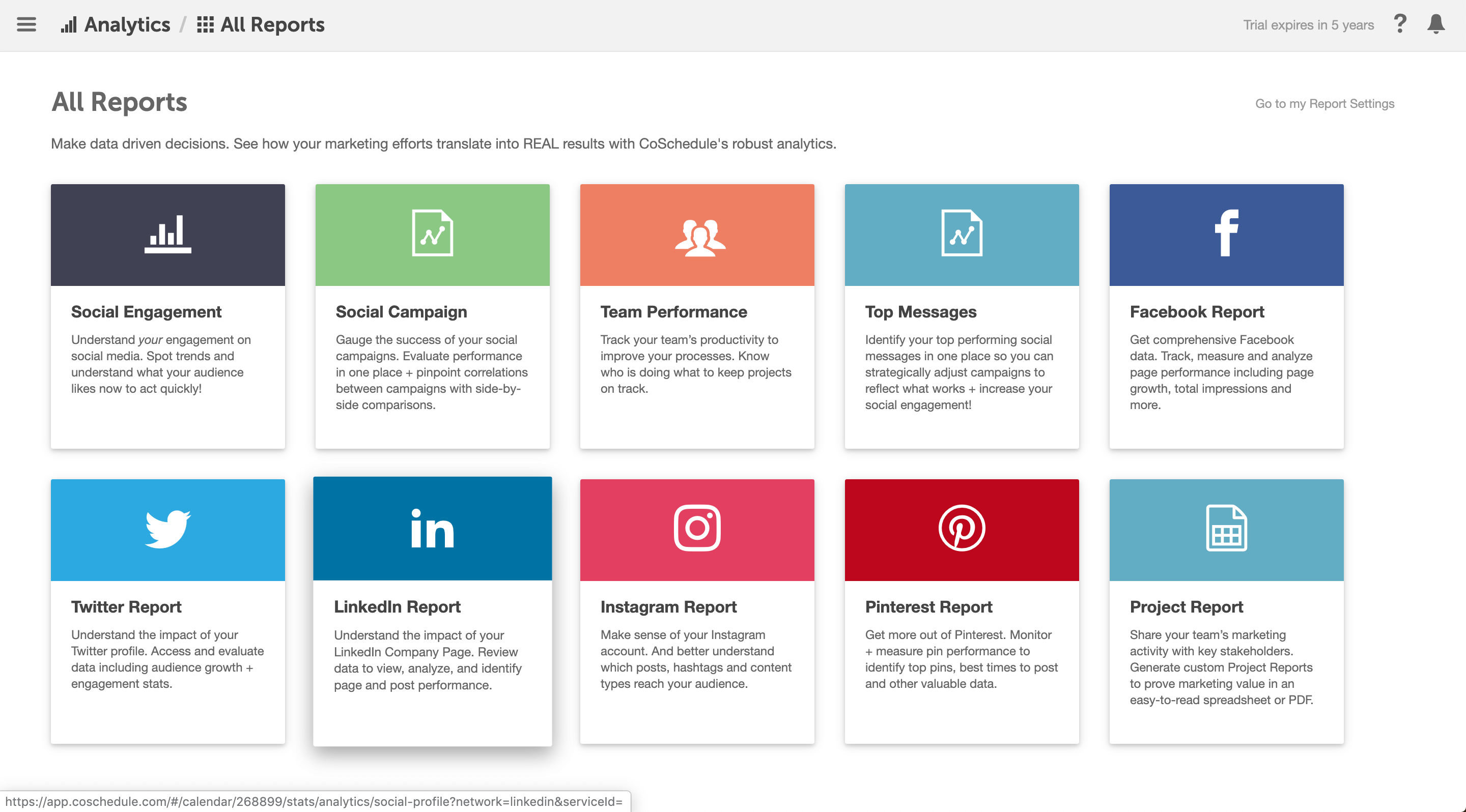1466x812 pixels.
Task: Open the Instagram Report title
Action: click(x=669, y=607)
